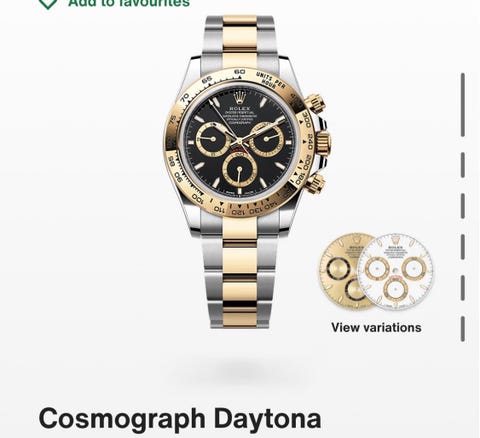The width and height of the screenshot is (480, 438).
Task: Click the watch's gold winding crown
Action: (x=323, y=142)
